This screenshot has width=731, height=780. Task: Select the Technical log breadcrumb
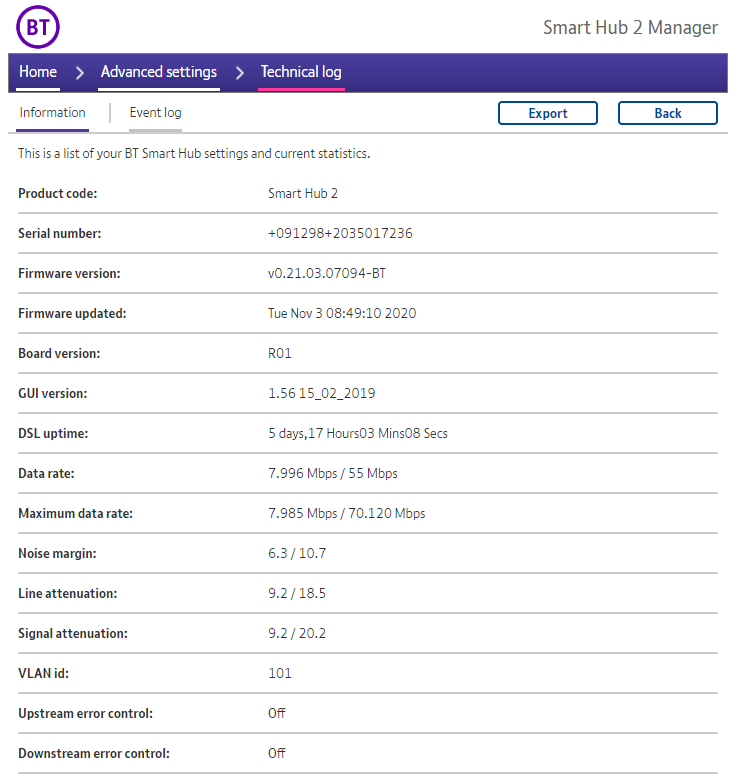(x=301, y=72)
